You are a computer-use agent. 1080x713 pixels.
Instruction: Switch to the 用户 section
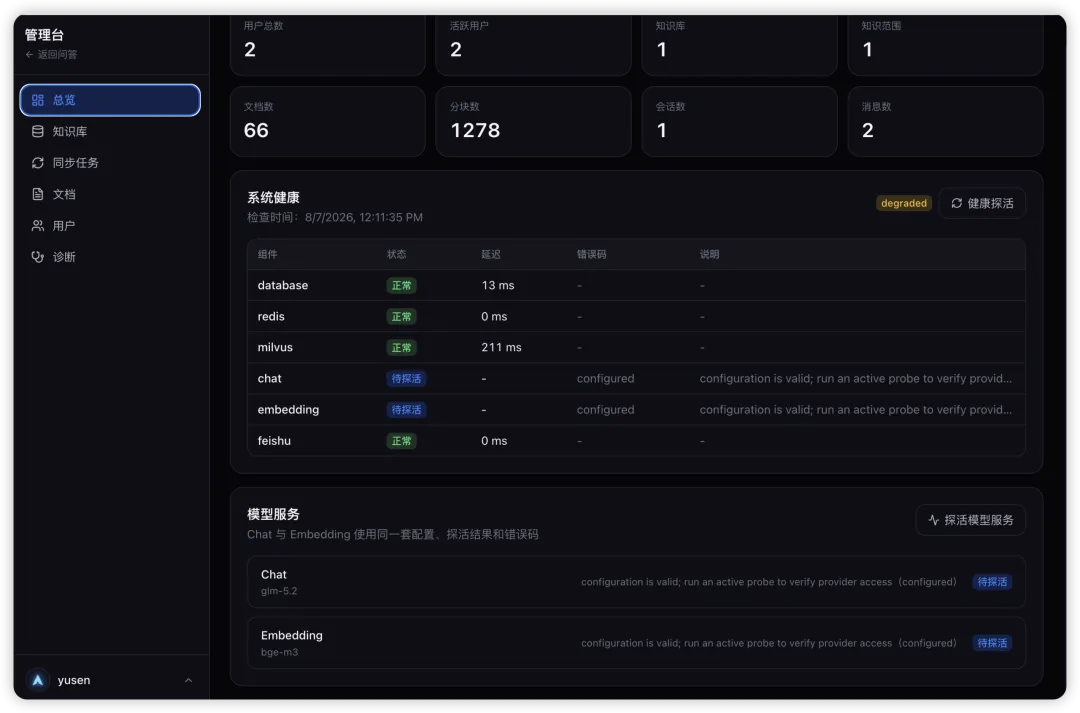click(110, 226)
